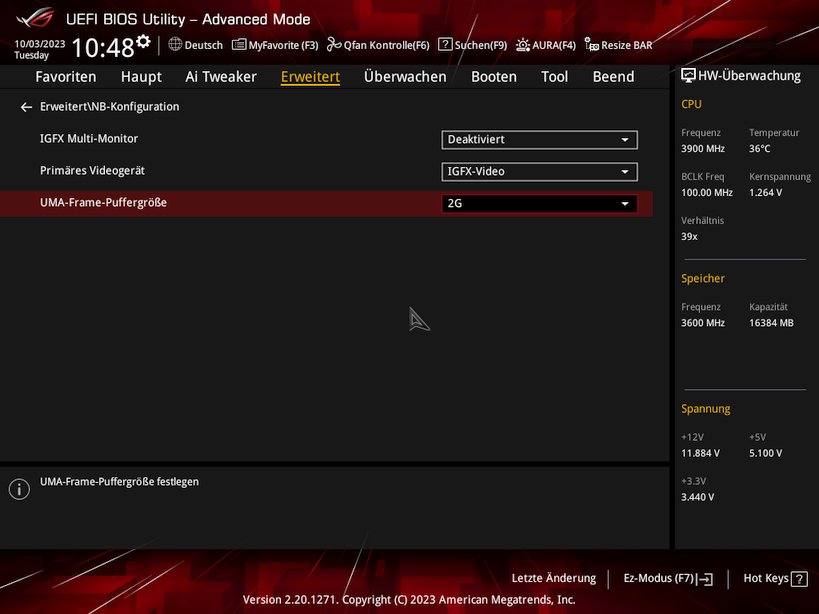Open the Booten menu
Viewport: 819px width, 614px height.
tap(493, 76)
